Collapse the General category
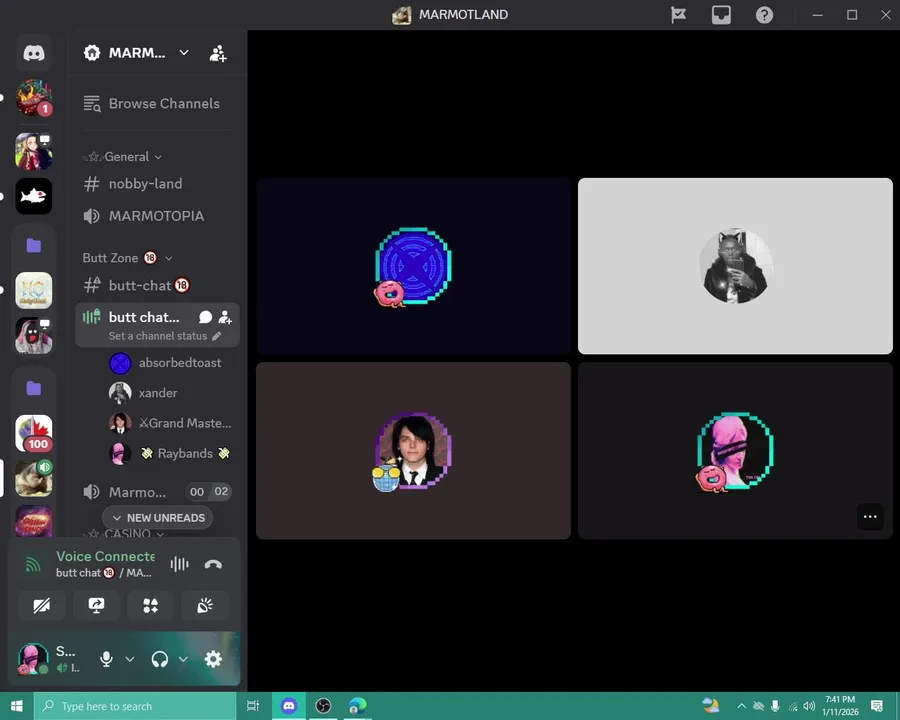The height and width of the screenshot is (720, 900). pos(123,157)
